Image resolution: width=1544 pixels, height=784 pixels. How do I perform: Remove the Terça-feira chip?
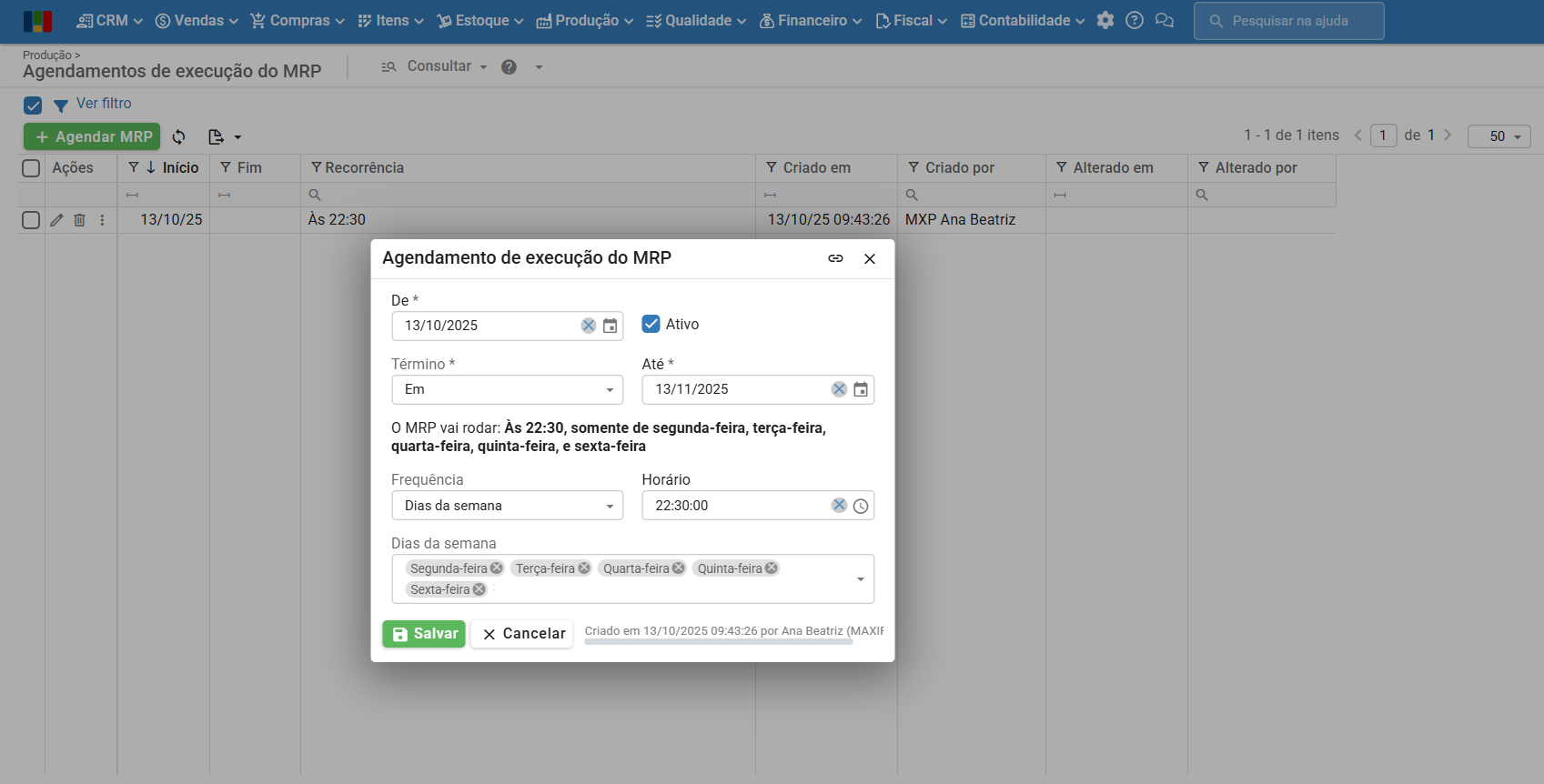pyautogui.click(x=584, y=568)
